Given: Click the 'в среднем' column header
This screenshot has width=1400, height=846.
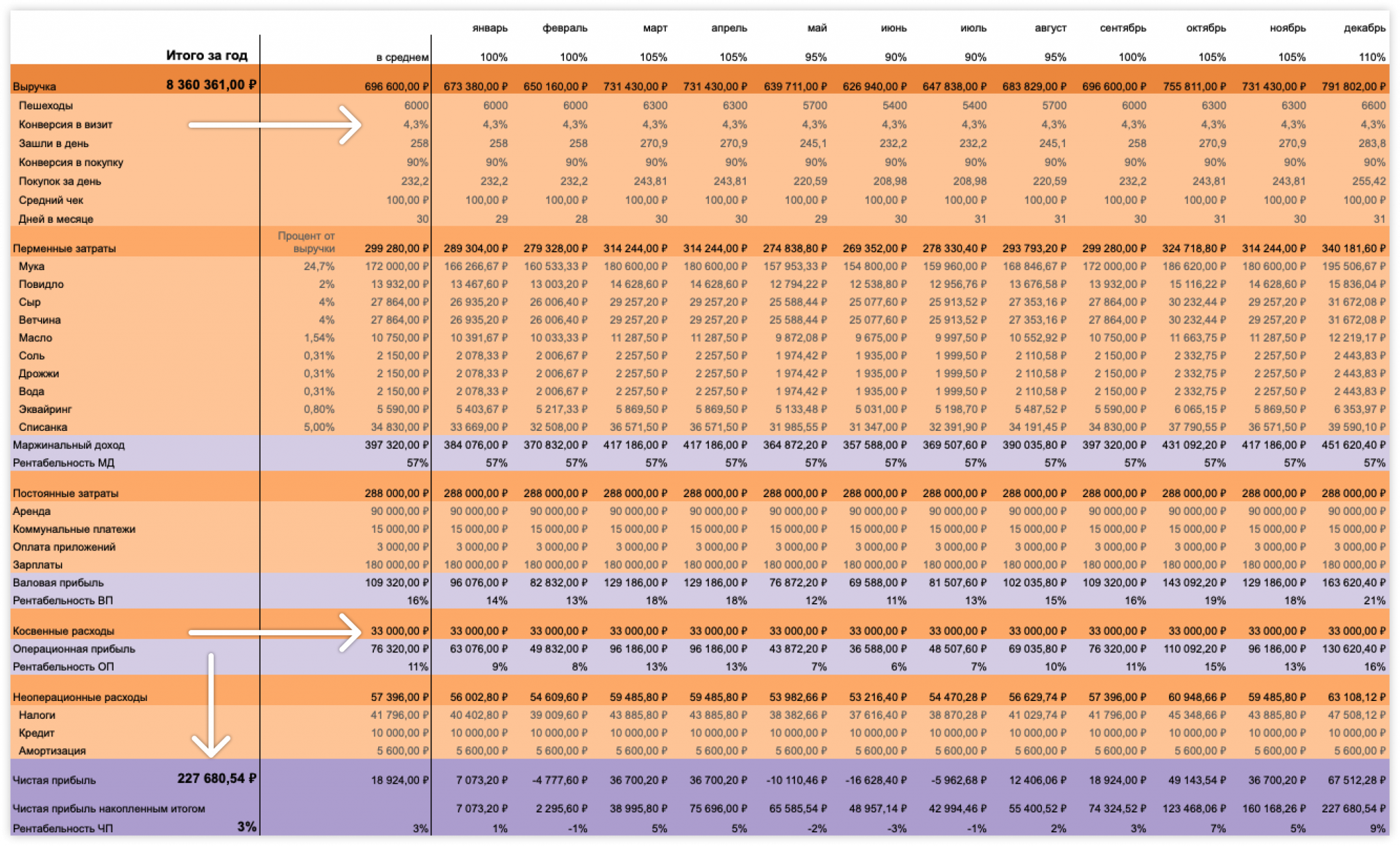Looking at the screenshot, I should pos(402,57).
